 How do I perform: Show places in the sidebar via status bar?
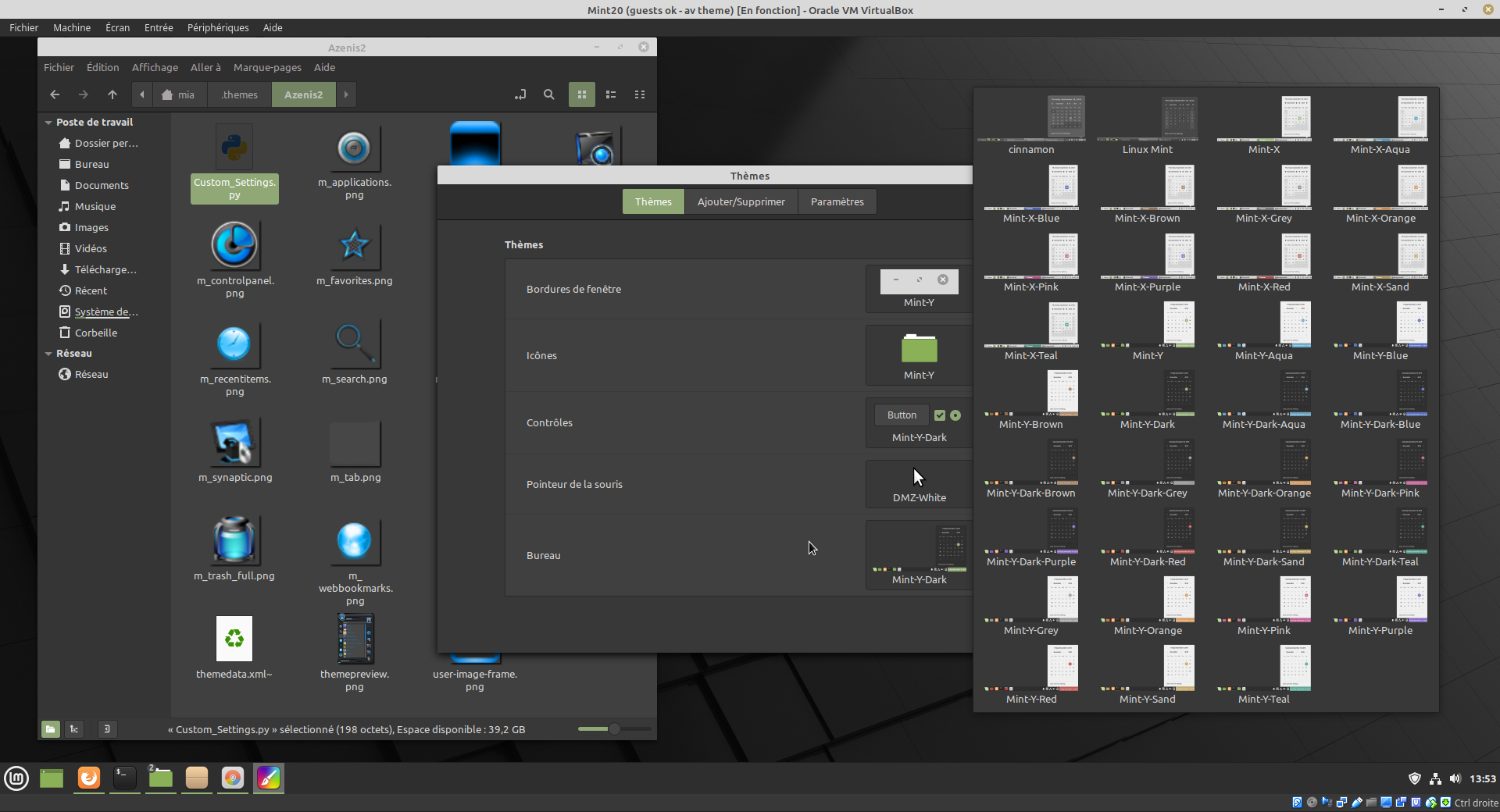(x=51, y=729)
